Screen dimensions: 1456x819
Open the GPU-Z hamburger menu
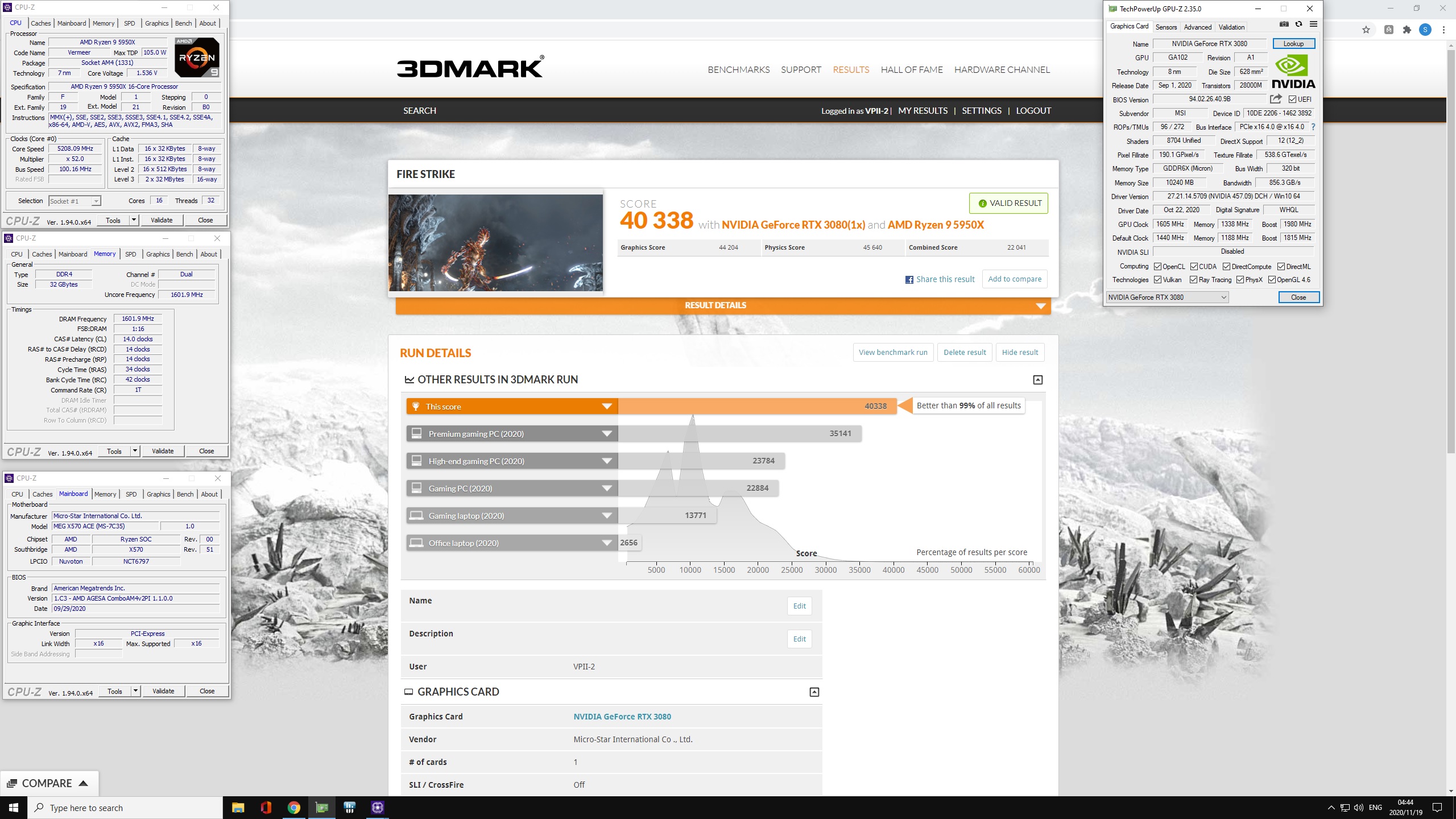click(x=1313, y=24)
